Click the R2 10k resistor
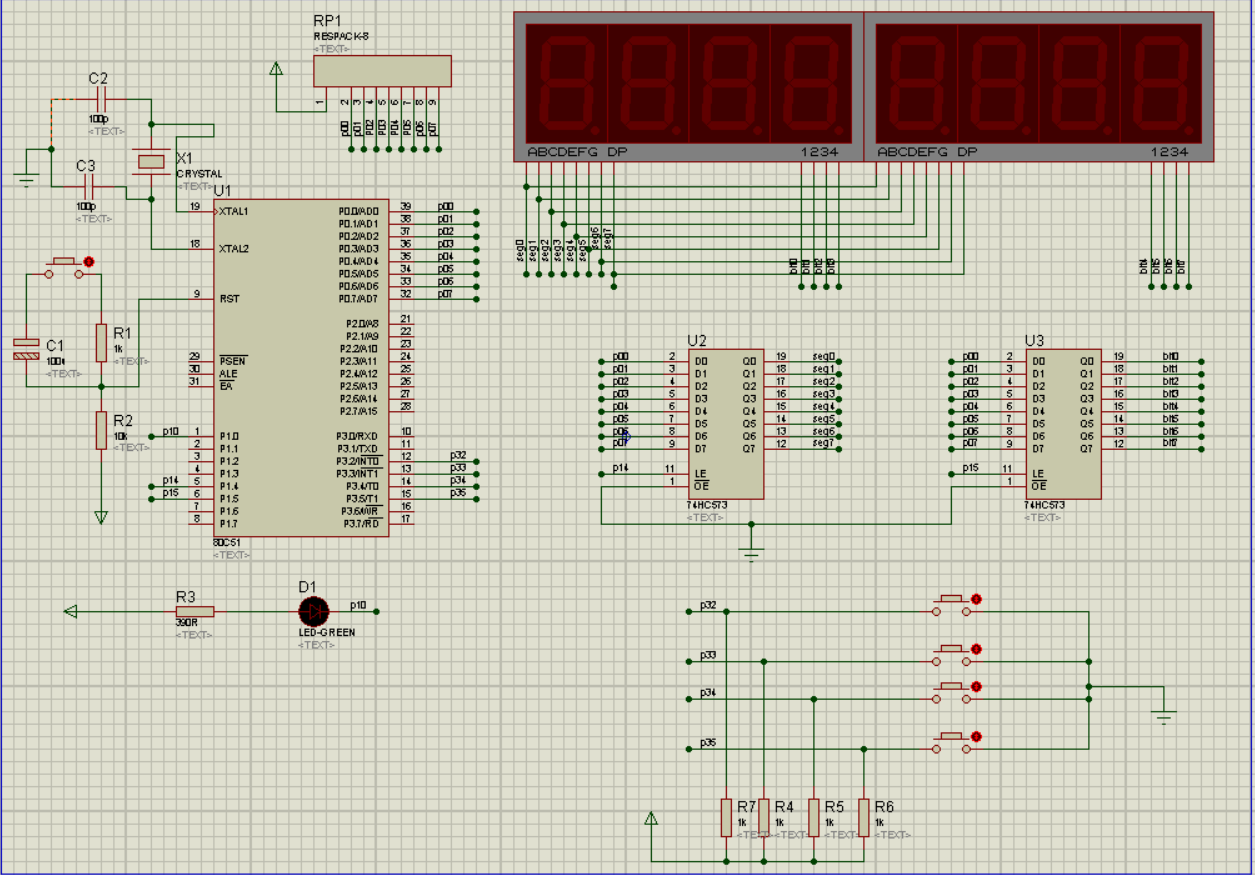1255x875 pixels. (100, 429)
